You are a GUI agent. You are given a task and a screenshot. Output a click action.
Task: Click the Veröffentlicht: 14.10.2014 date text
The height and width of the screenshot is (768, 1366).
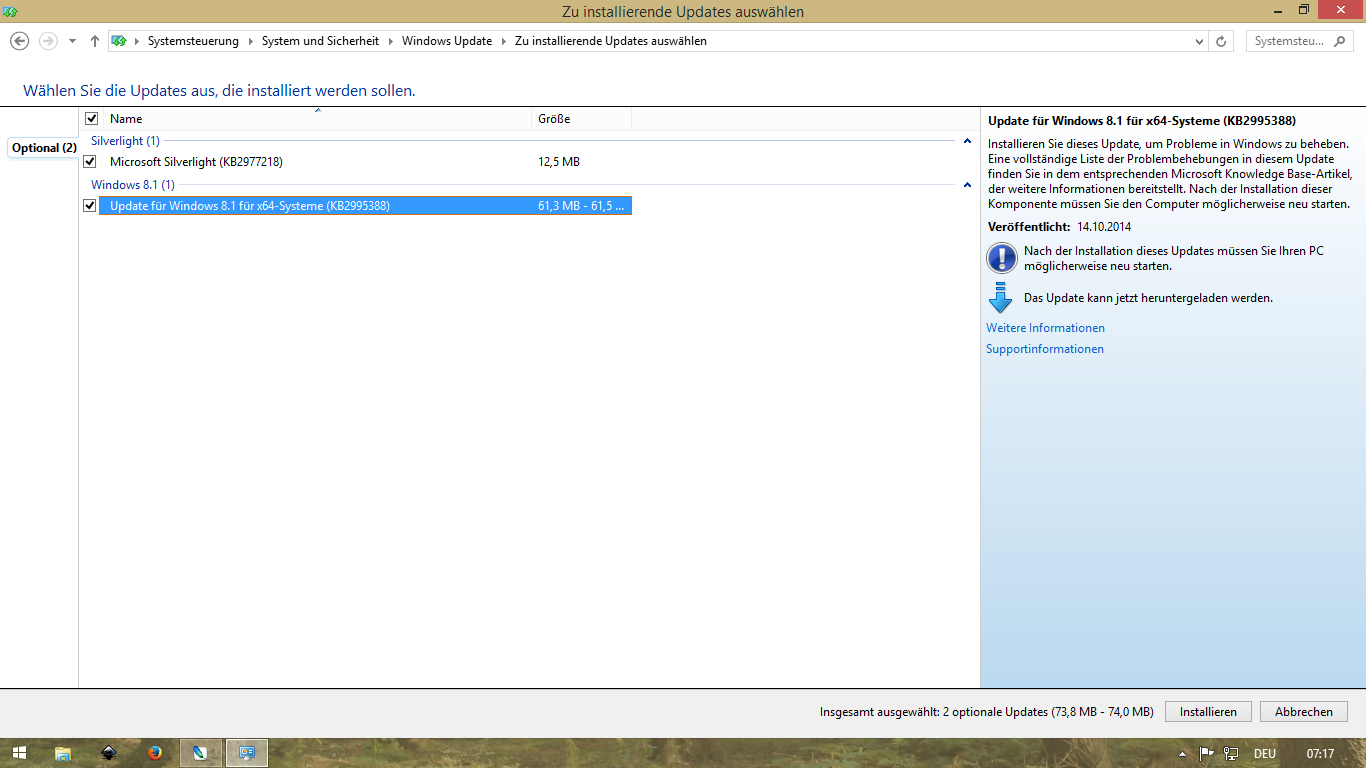point(1062,227)
